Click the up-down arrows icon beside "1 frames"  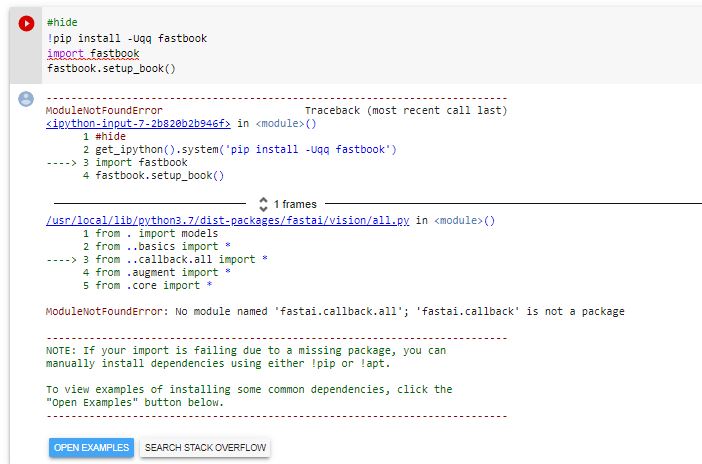tap(264, 203)
